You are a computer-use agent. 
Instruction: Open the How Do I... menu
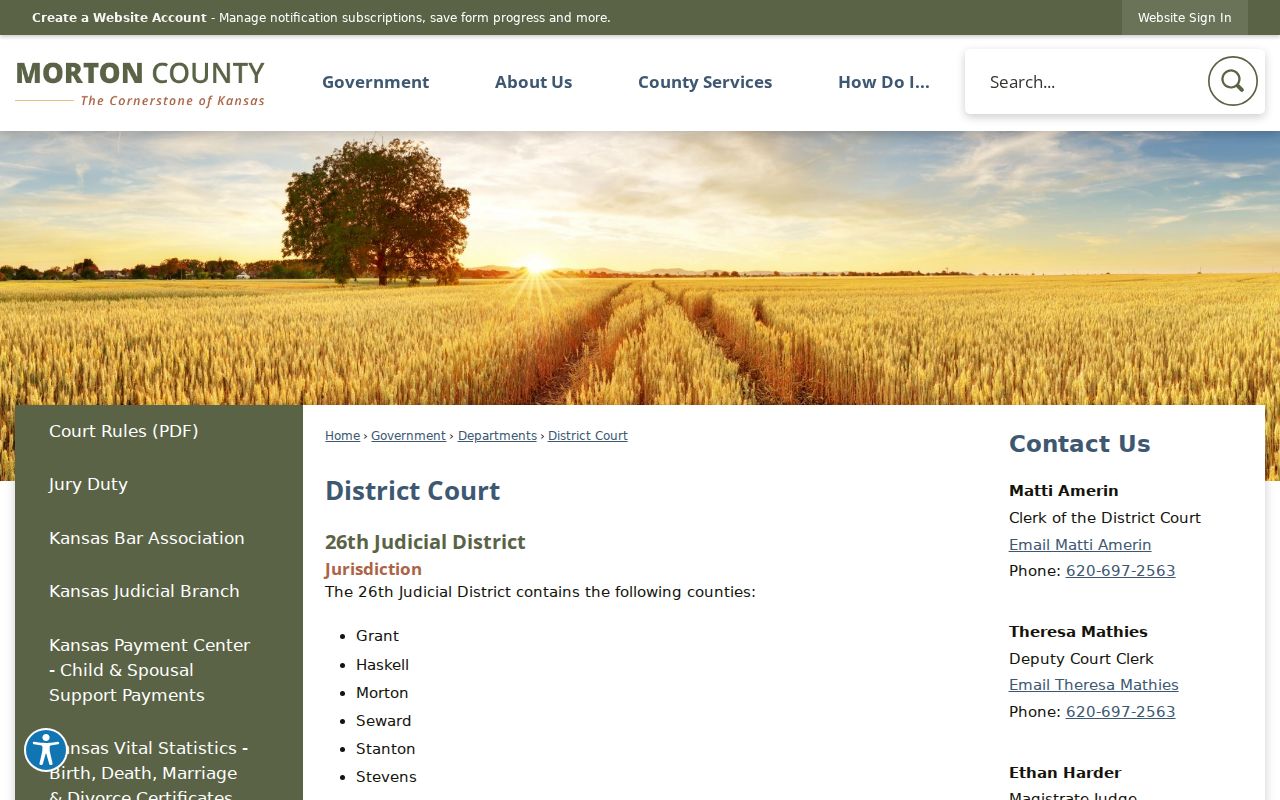click(x=884, y=82)
